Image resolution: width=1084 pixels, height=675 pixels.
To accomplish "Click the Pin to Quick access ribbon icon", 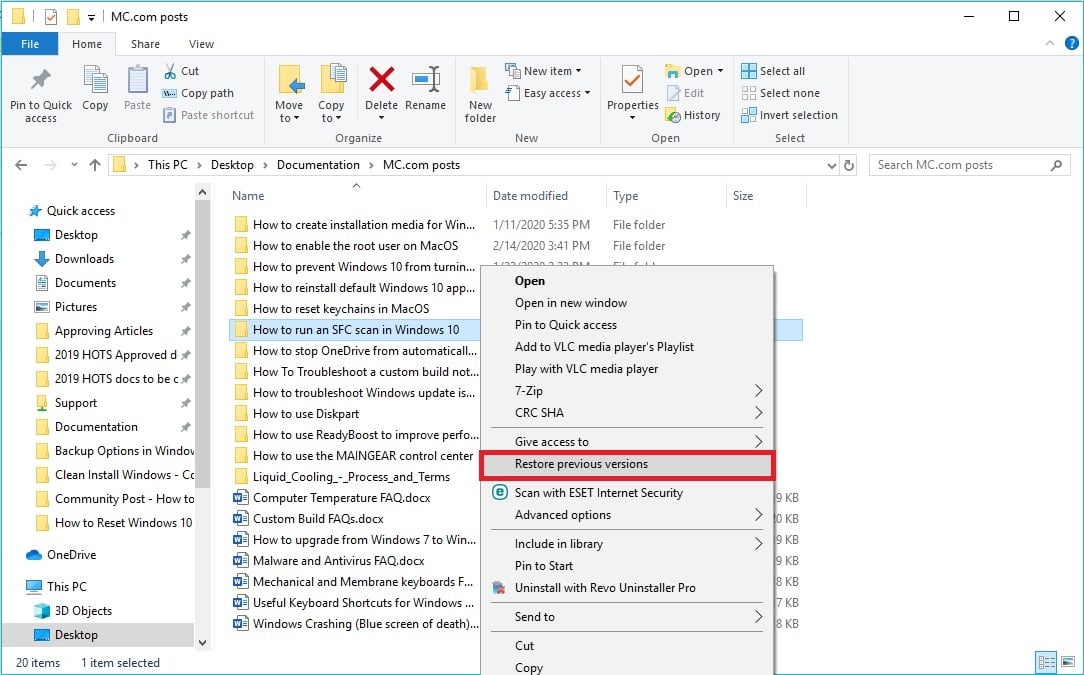I will pyautogui.click(x=41, y=80).
